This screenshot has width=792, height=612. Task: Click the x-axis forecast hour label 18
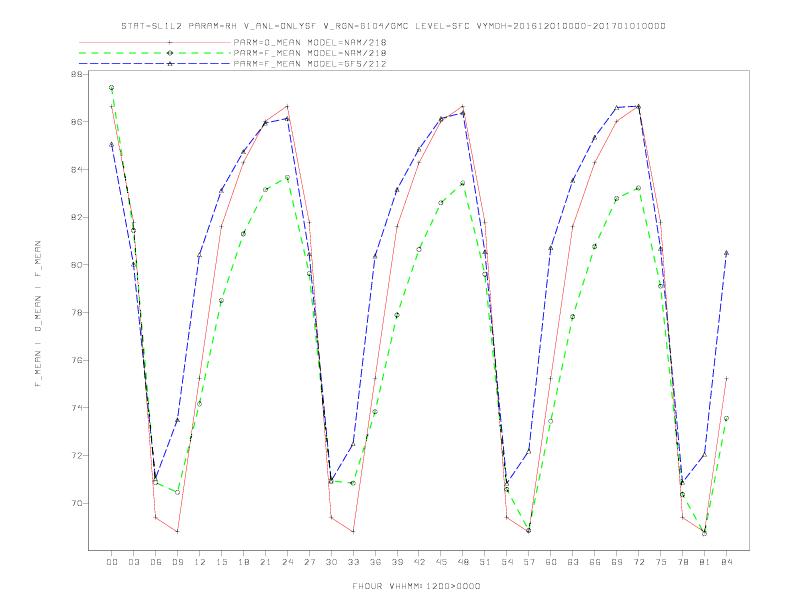tap(243, 562)
